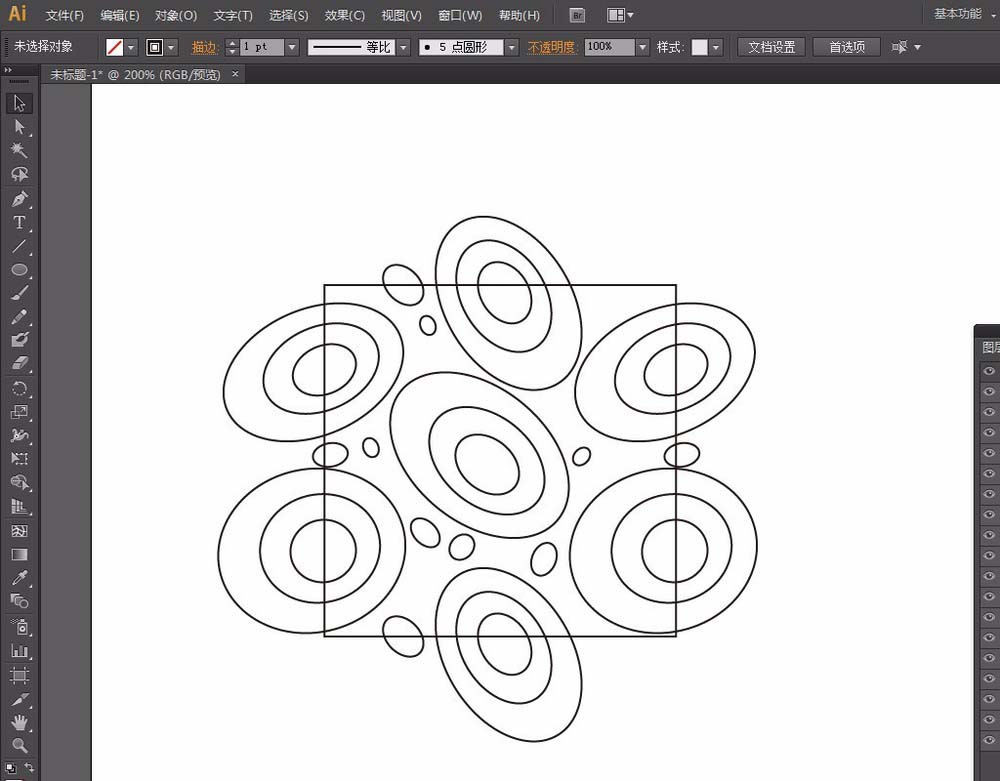Viewport: 1000px width, 781px height.
Task: Select the Artboard tool
Action: click(x=19, y=675)
